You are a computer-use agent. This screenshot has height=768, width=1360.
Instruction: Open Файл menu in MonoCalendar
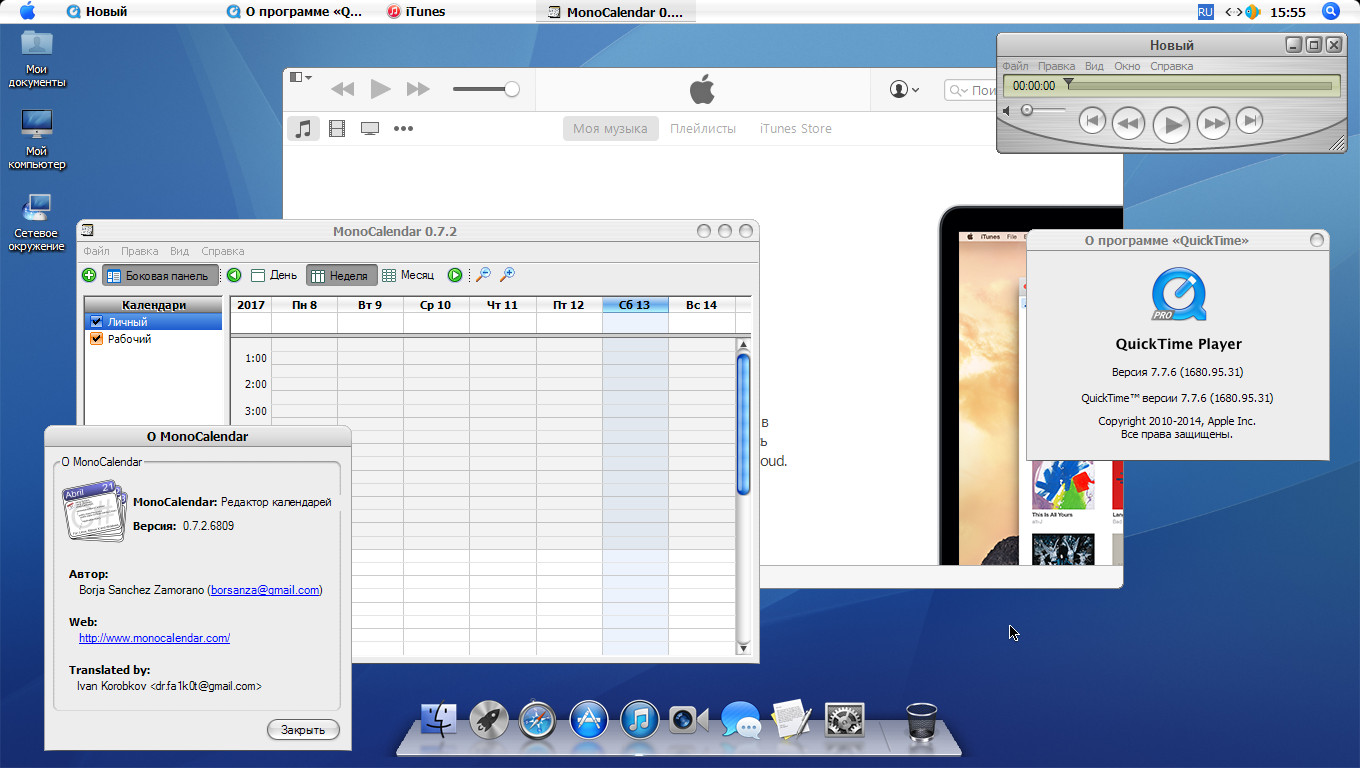[x=97, y=251]
